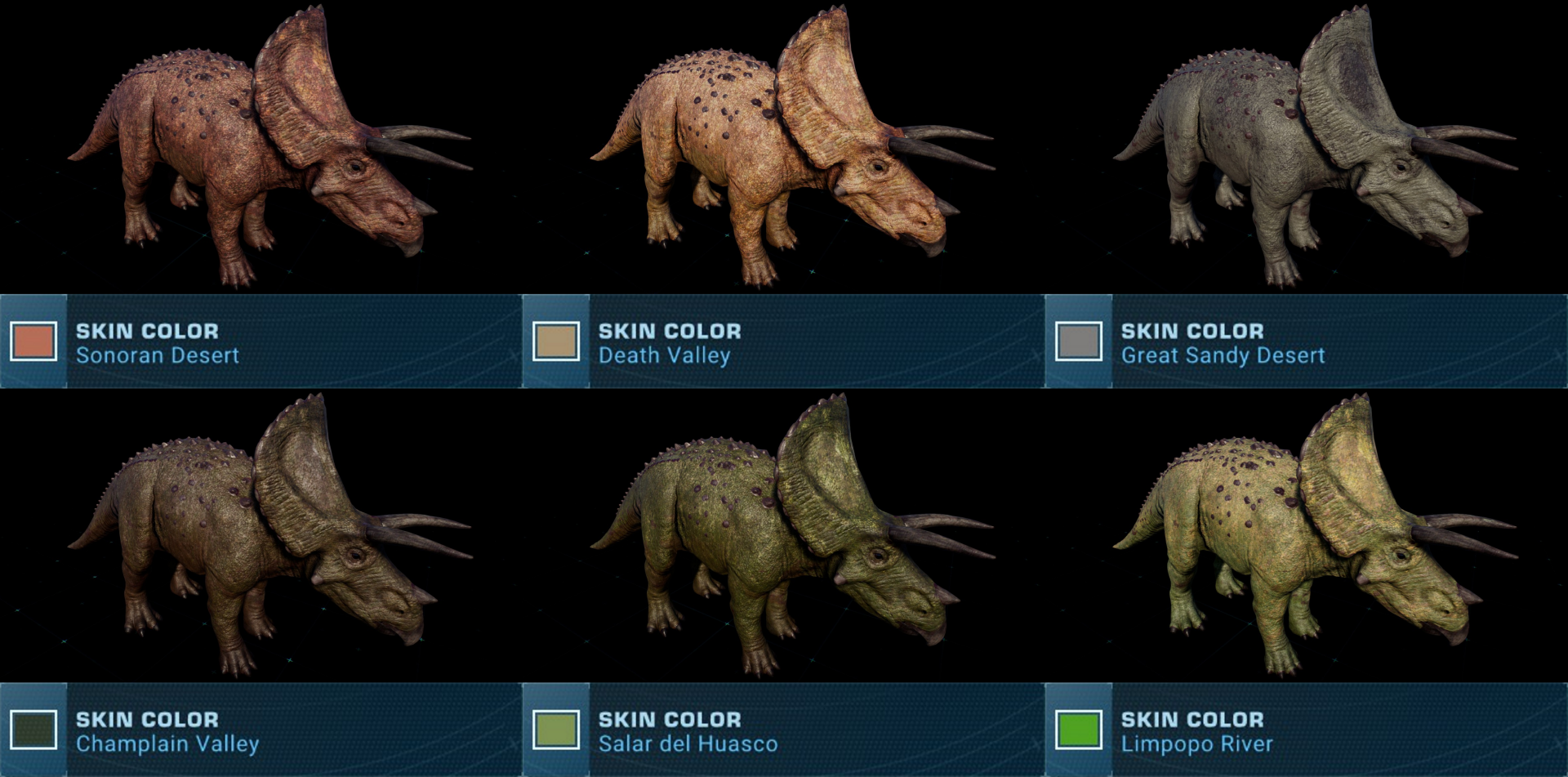Choose the Salar del Huasco olive swatch
The height and width of the screenshot is (777, 1568).
tap(556, 730)
